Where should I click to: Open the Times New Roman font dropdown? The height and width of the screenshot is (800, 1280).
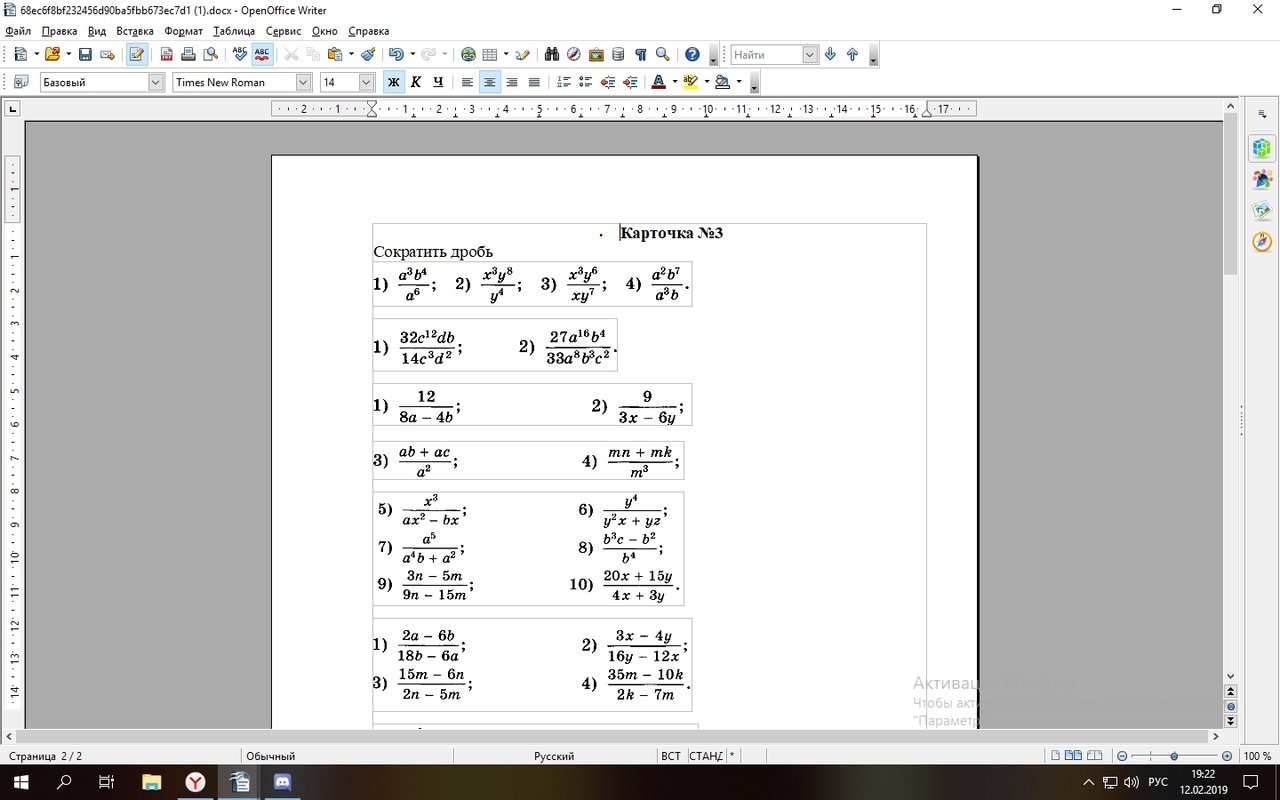click(303, 82)
